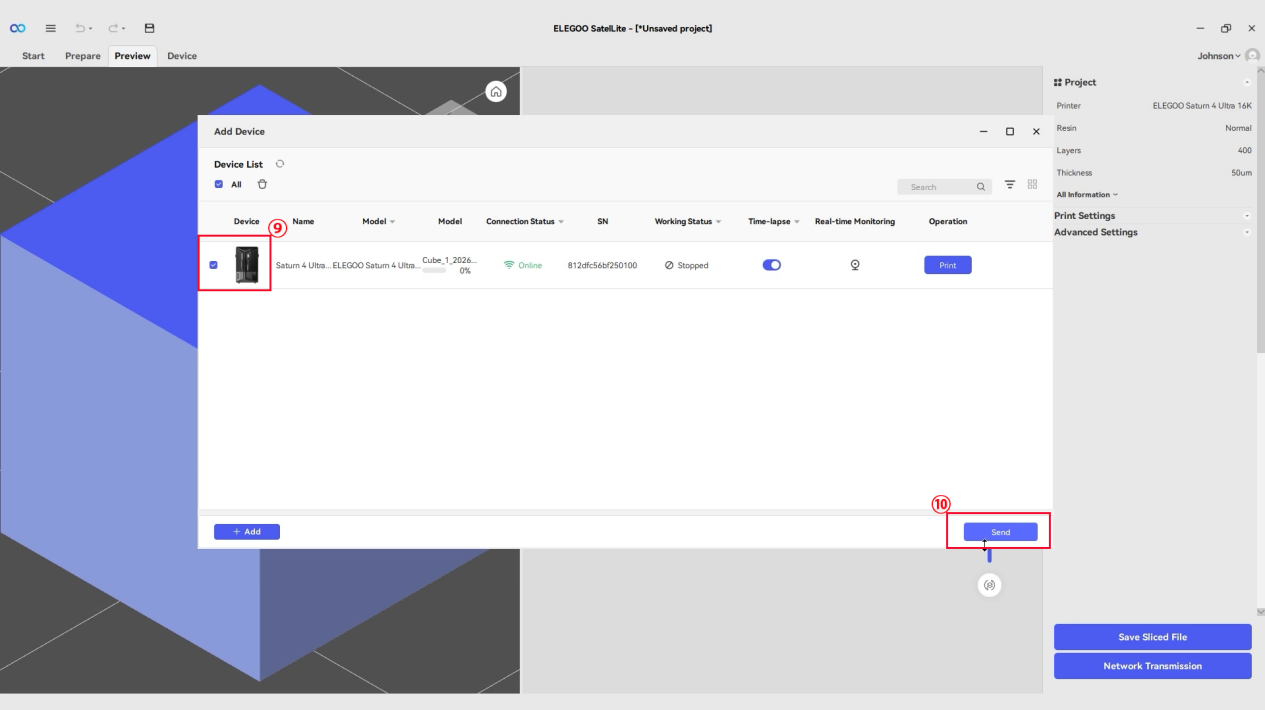This screenshot has width=1265, height=710.
Task: Open Time-lapse column filter dropdown
Action: point(799,221)
